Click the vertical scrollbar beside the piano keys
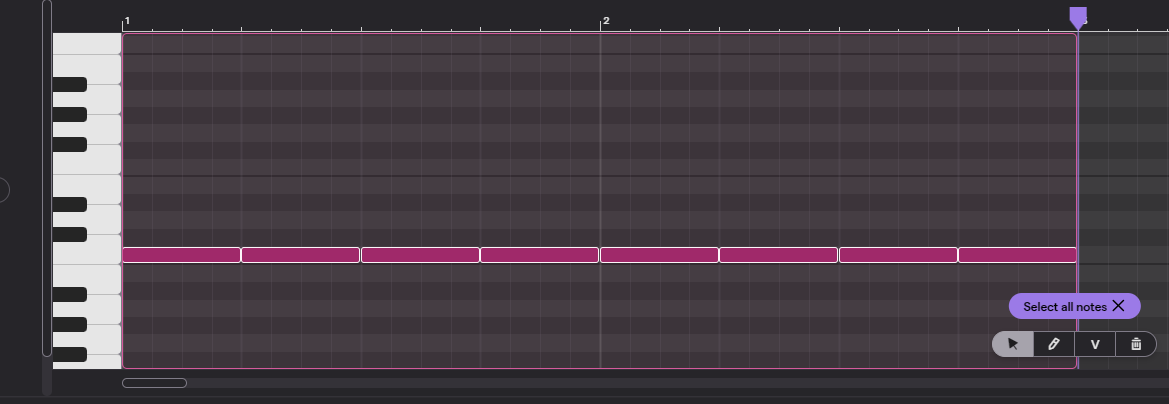Viewport: 1169px width, 404px height. pos(47,180)
